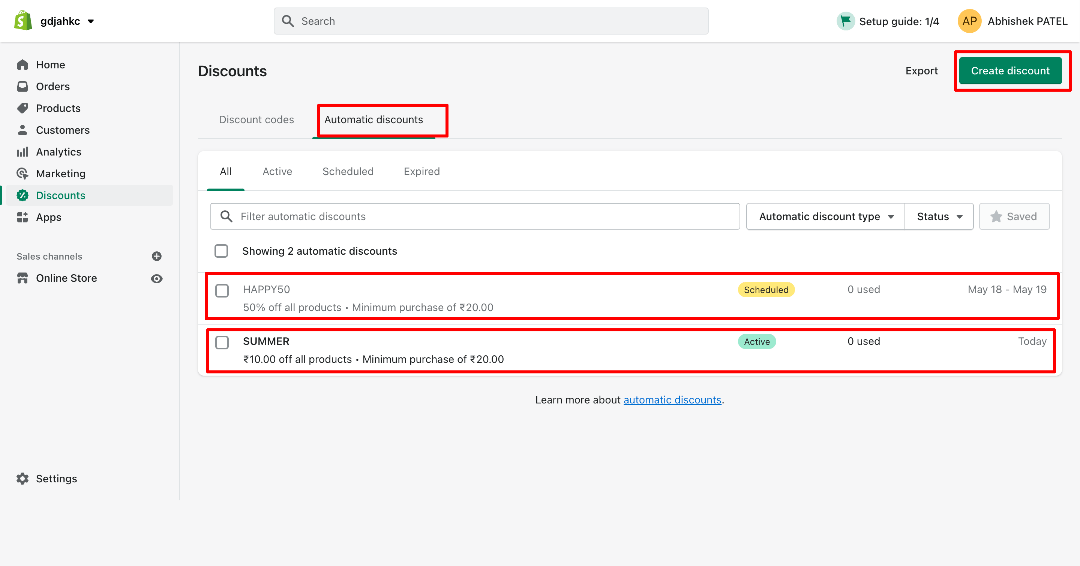
Task: Click the filter field magnifier icon
Action: (226, 216)
